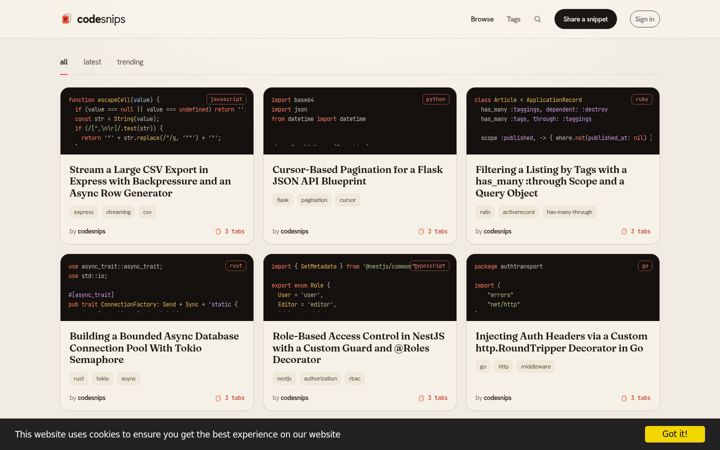Click the 'flask' tag chip
Image resolution: width=720 pixels, height=450 pixels.
pyautogui.click(x=283, y=200)
